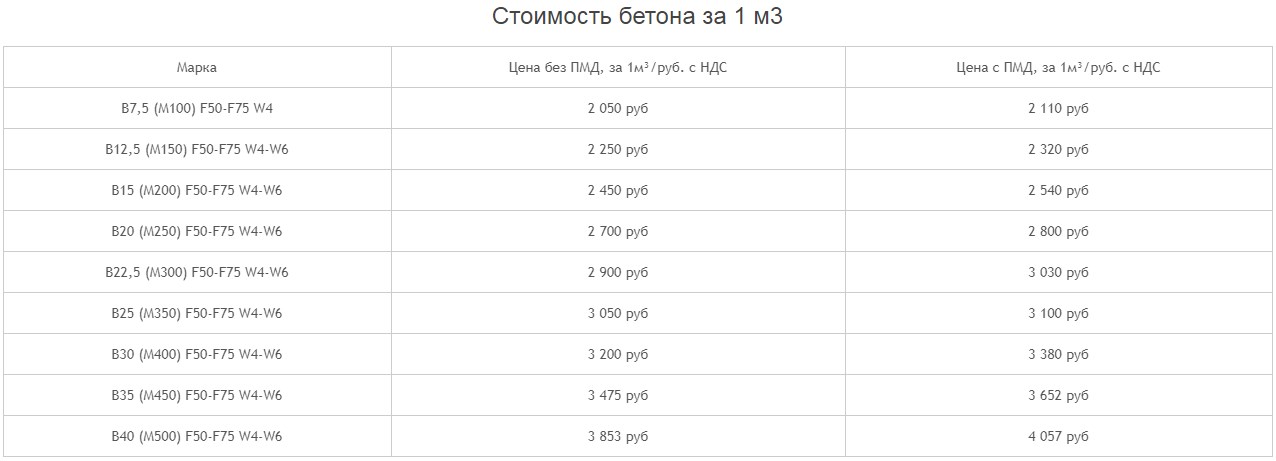Select the 3 030 руб price cell
The height and width of the screenshot is (461, 1276).
click(1058, 272)
